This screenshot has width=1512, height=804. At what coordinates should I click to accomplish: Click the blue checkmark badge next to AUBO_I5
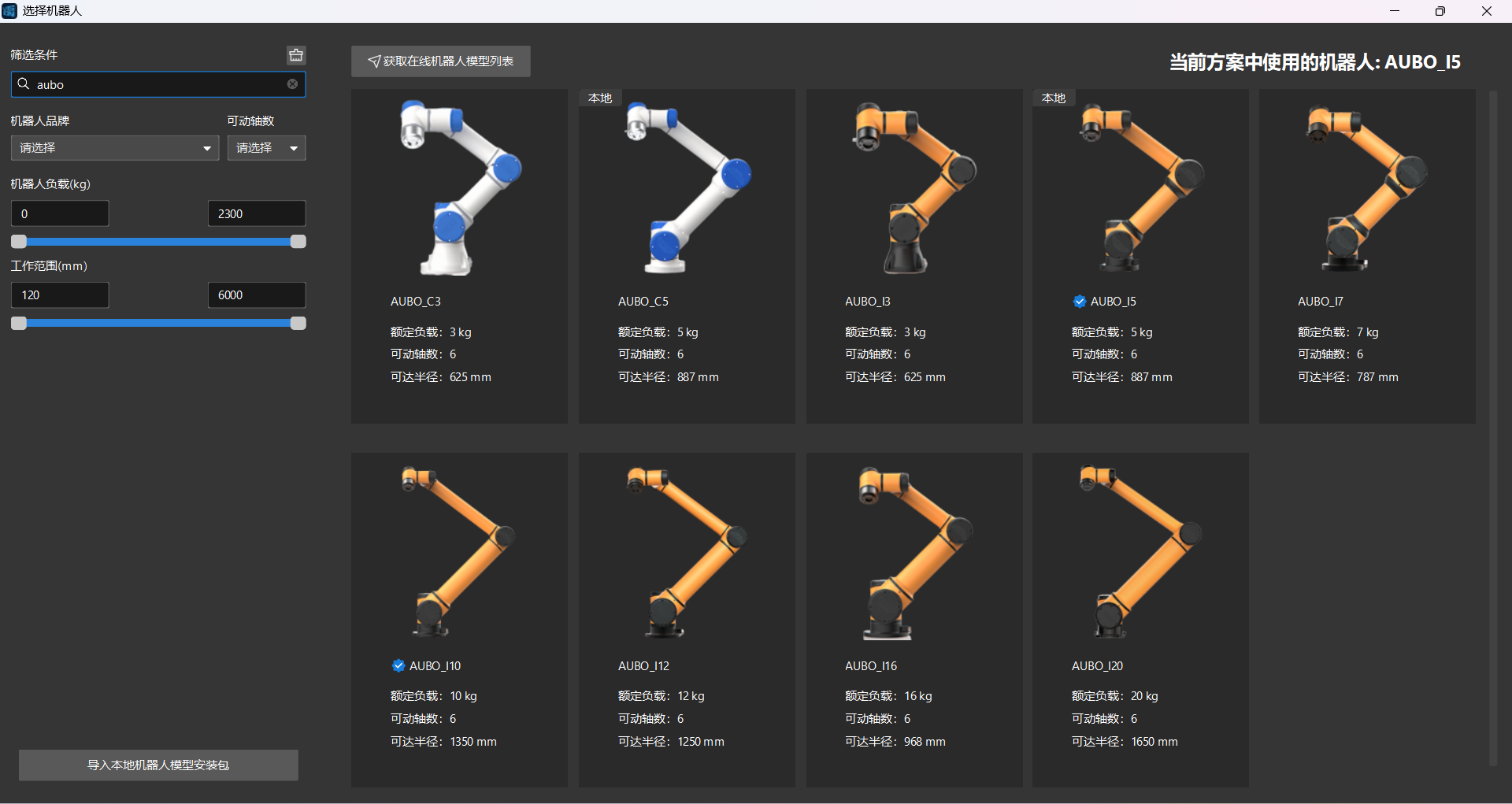coord(1080,302)
